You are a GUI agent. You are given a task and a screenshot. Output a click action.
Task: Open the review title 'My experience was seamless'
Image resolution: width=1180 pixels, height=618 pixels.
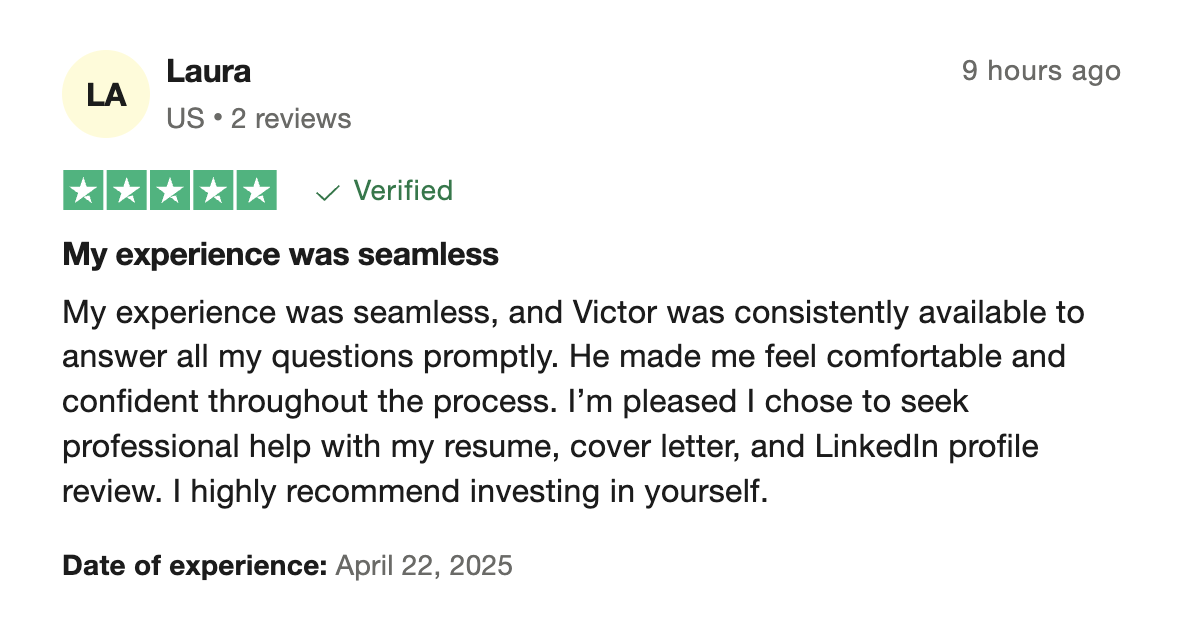click(281, 254)
